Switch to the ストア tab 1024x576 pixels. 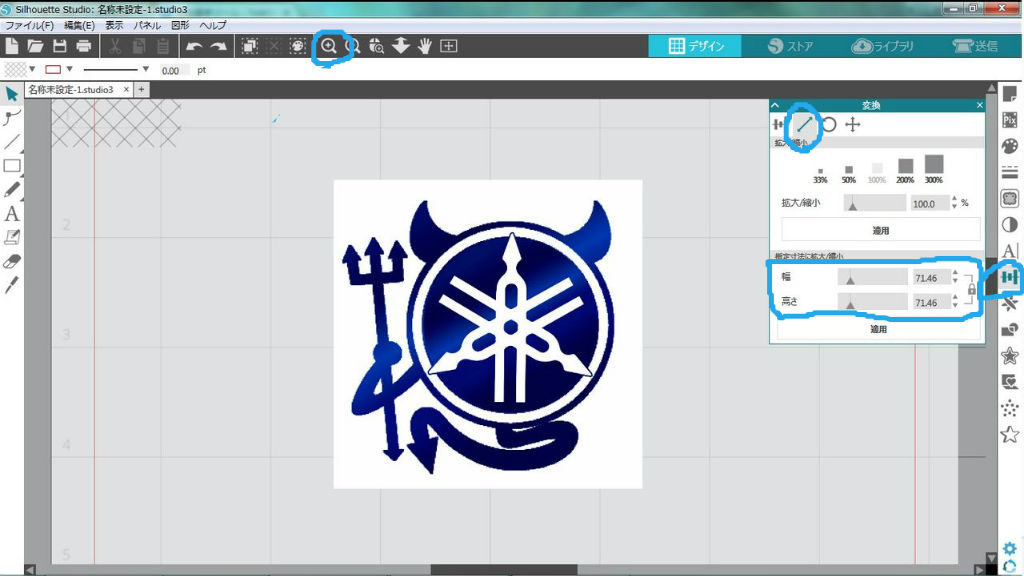(x=790, y=46)
